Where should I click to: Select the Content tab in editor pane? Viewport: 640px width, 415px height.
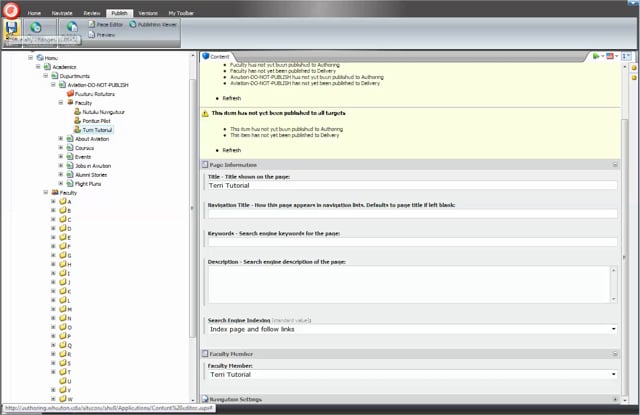click(x=216, y=57)
